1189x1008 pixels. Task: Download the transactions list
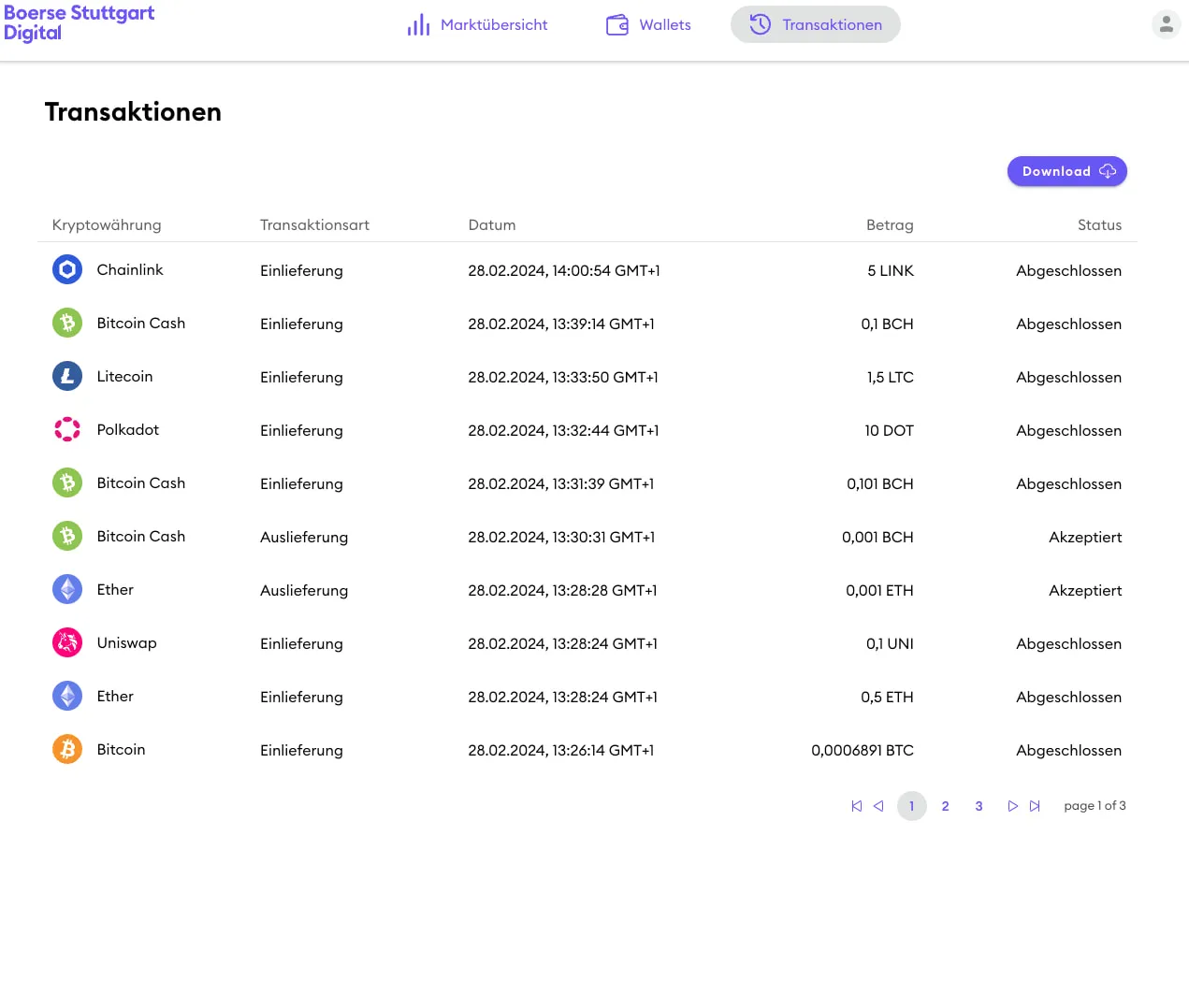point(1066,171)
